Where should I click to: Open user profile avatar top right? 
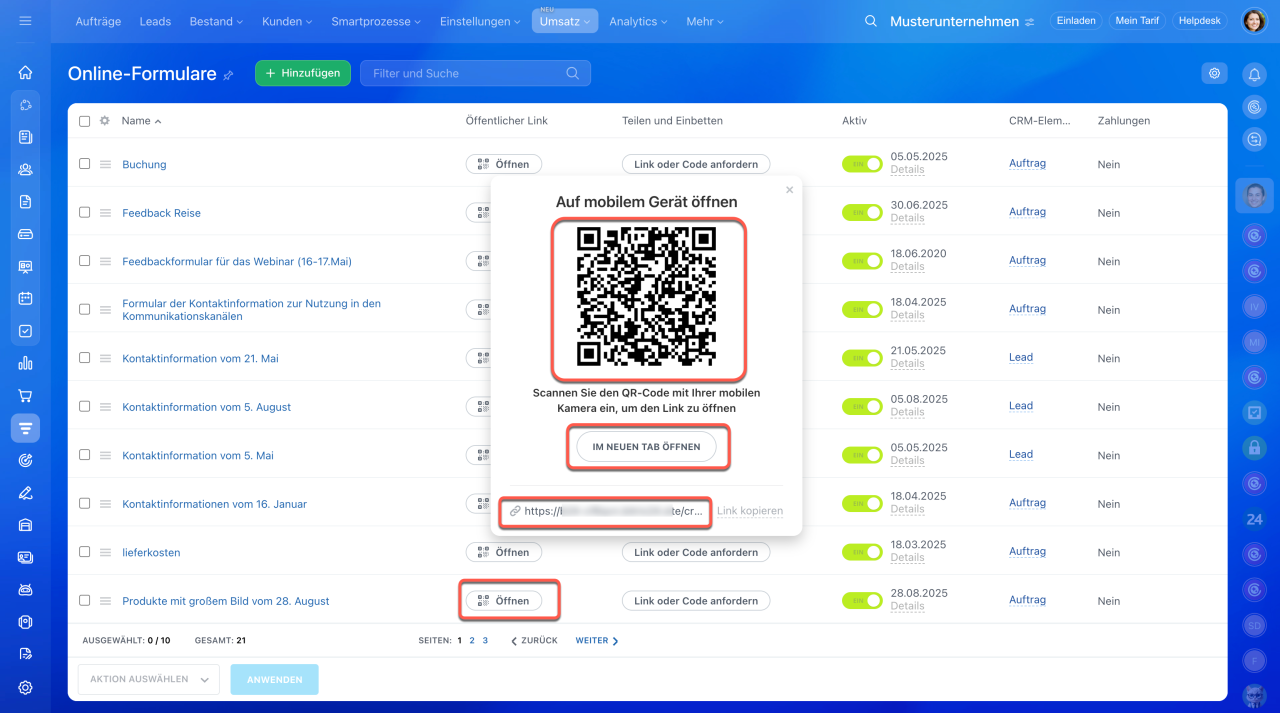[1254, 21]
